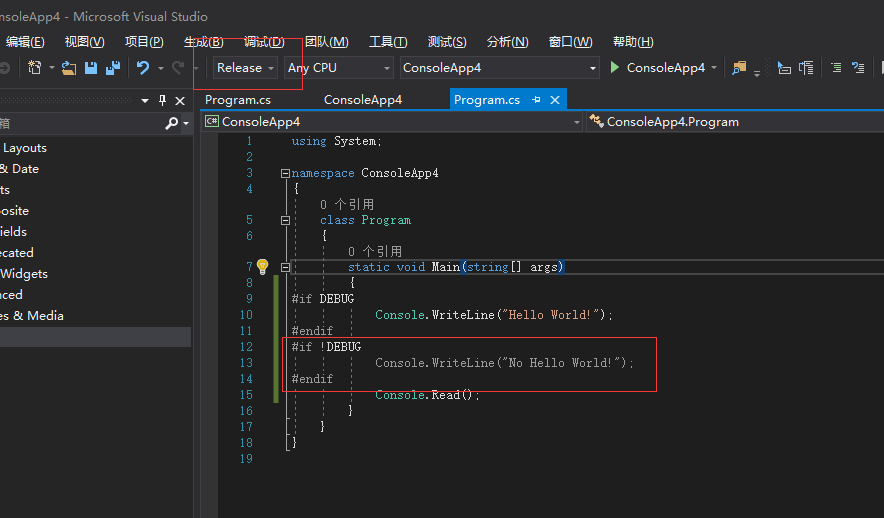Click the lightbulb quick actions icon
The image size is (884, 518).
tap(262, 267)
